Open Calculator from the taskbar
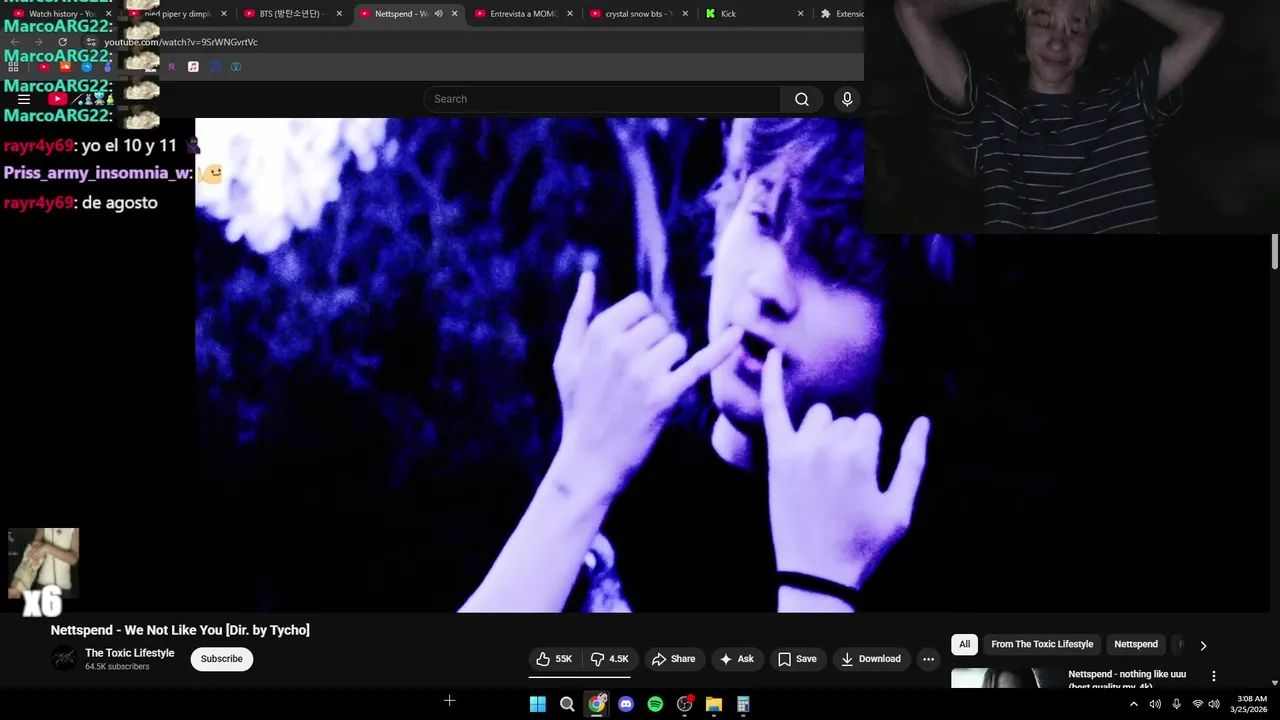1280x720 pixels. pos(743,704)
